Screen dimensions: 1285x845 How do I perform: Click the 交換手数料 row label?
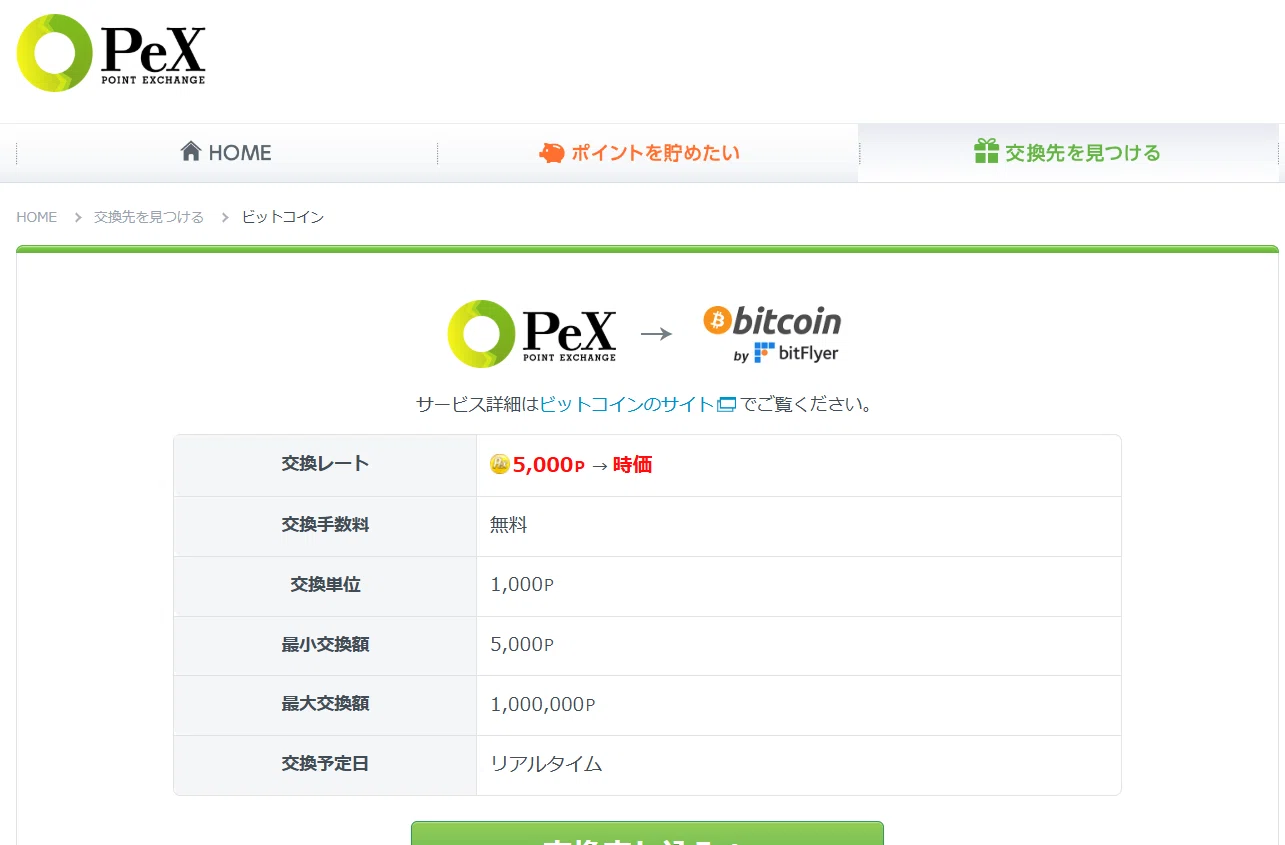325,525
